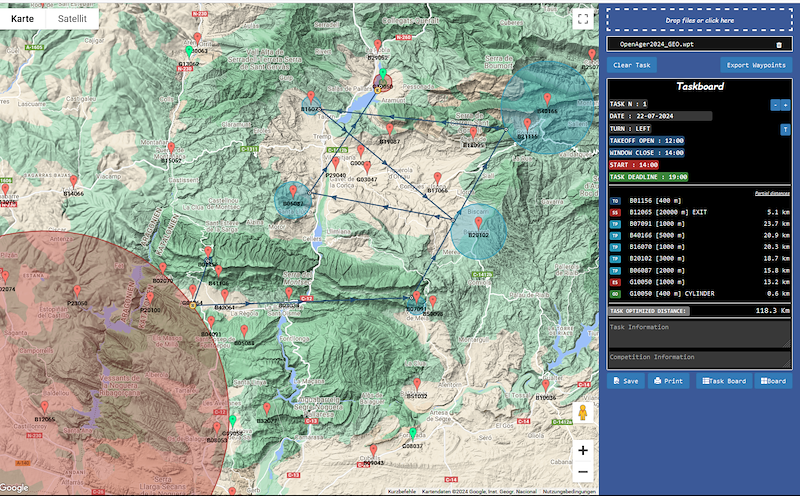Click the TASK N : 1 label
This screenshot has height=496, width=800.
[x=628, y=104]
